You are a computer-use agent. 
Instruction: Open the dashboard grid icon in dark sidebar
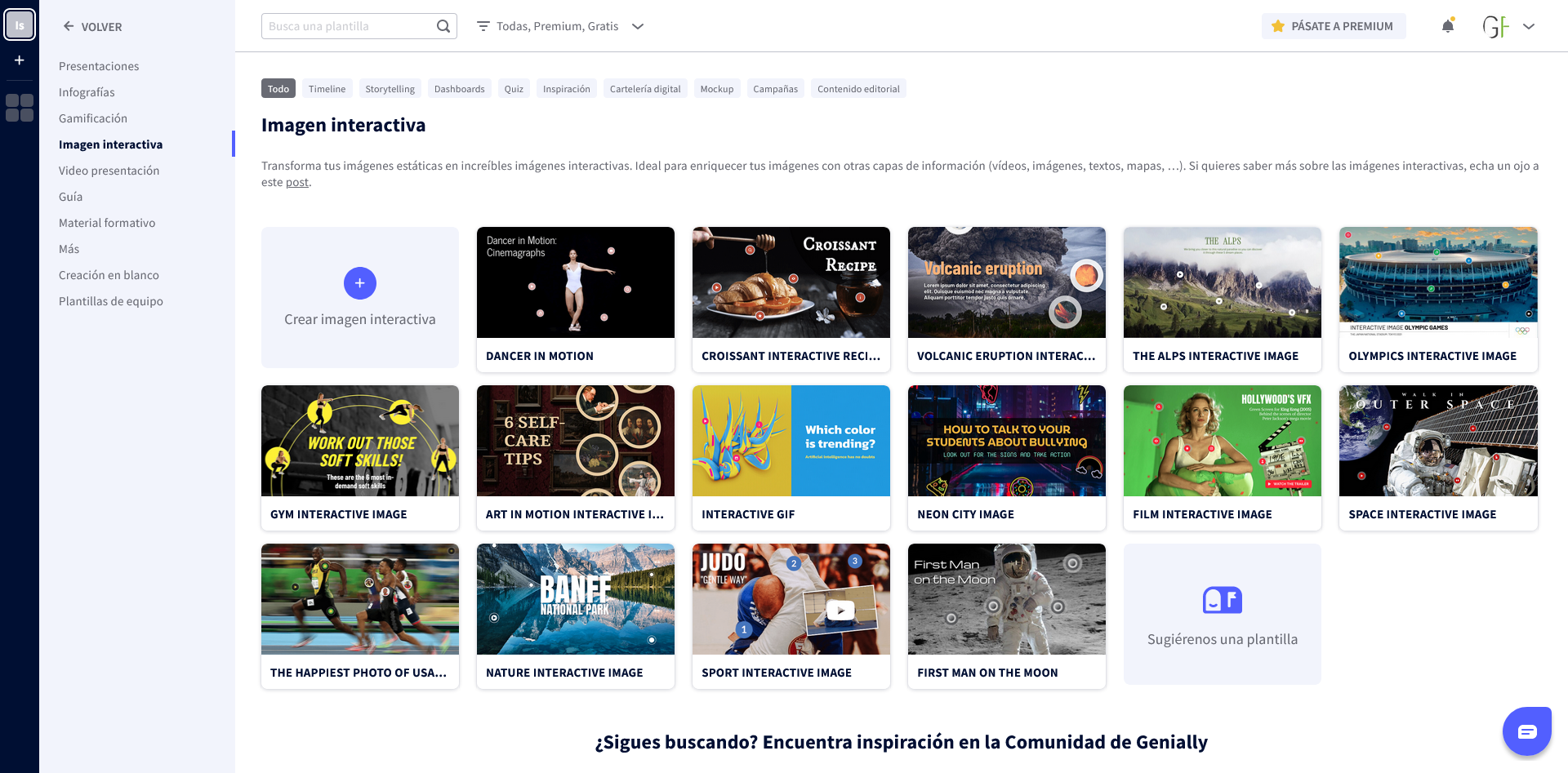coord(19,107)
